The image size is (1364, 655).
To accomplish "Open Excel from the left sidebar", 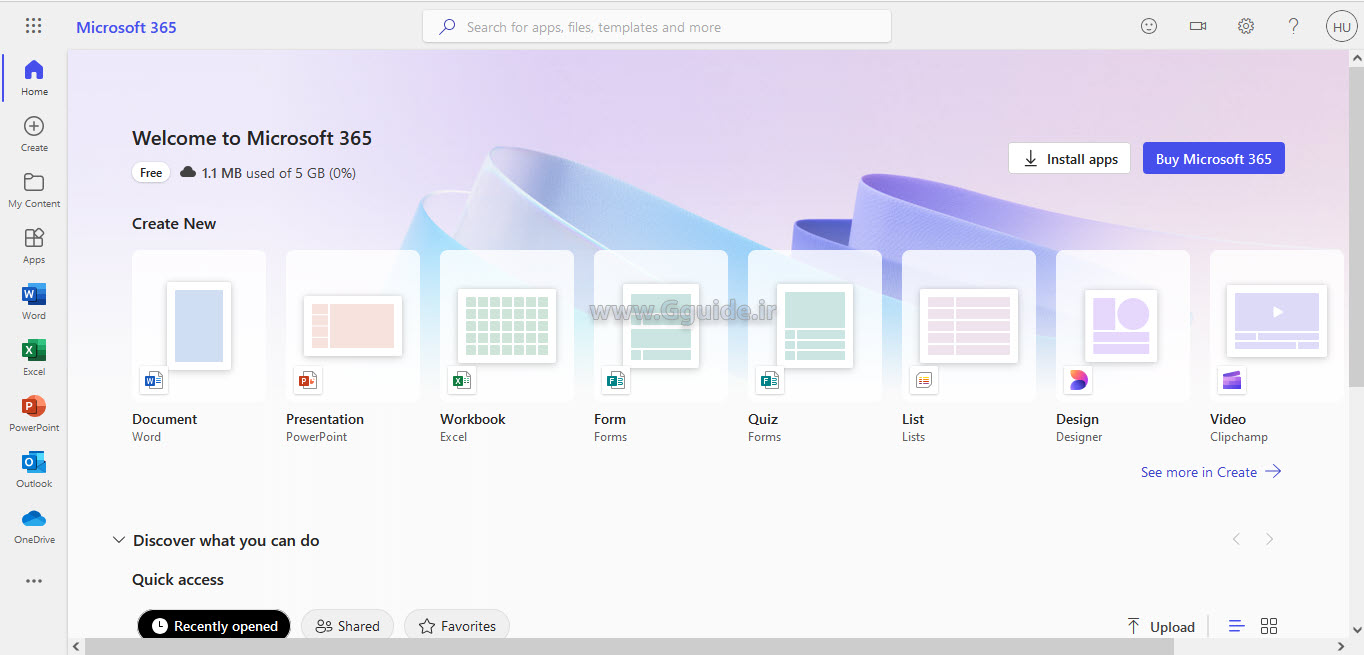I will click(34, 357).
